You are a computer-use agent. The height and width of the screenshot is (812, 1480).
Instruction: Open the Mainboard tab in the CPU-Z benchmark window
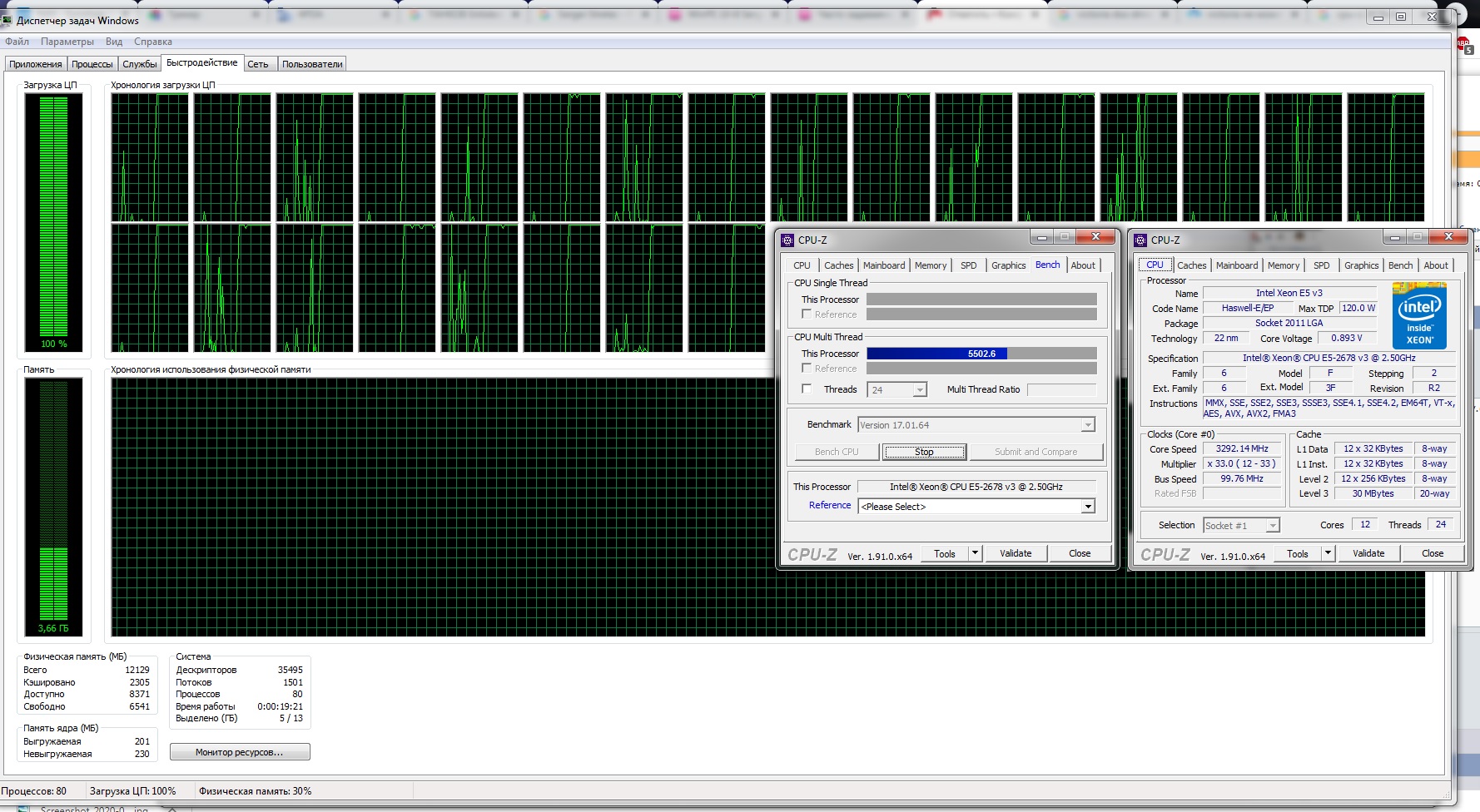coord(884,265)
